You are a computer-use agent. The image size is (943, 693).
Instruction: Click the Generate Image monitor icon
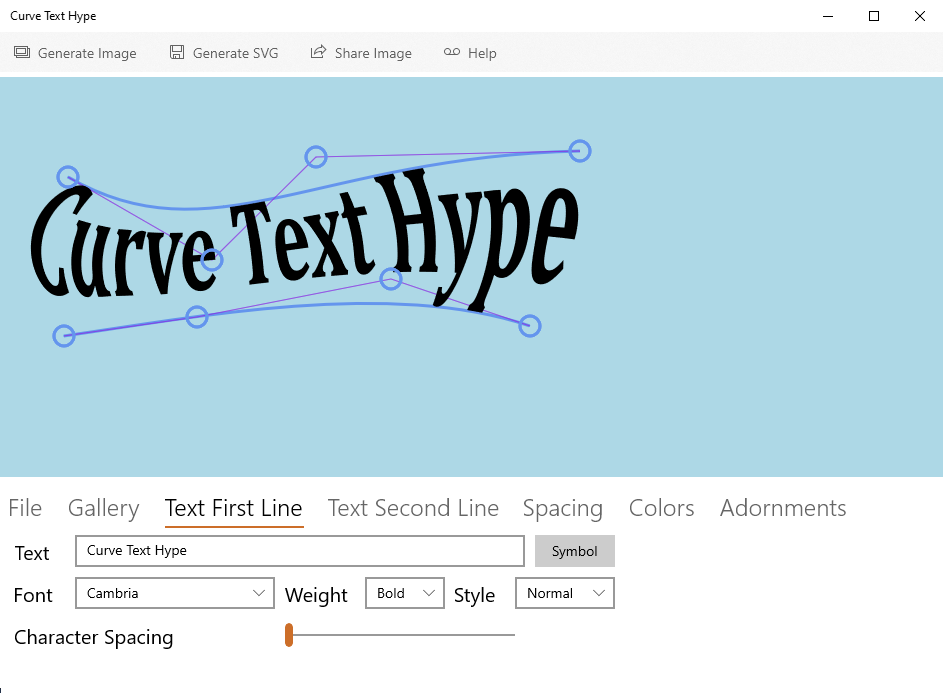[x=22, y=52]
